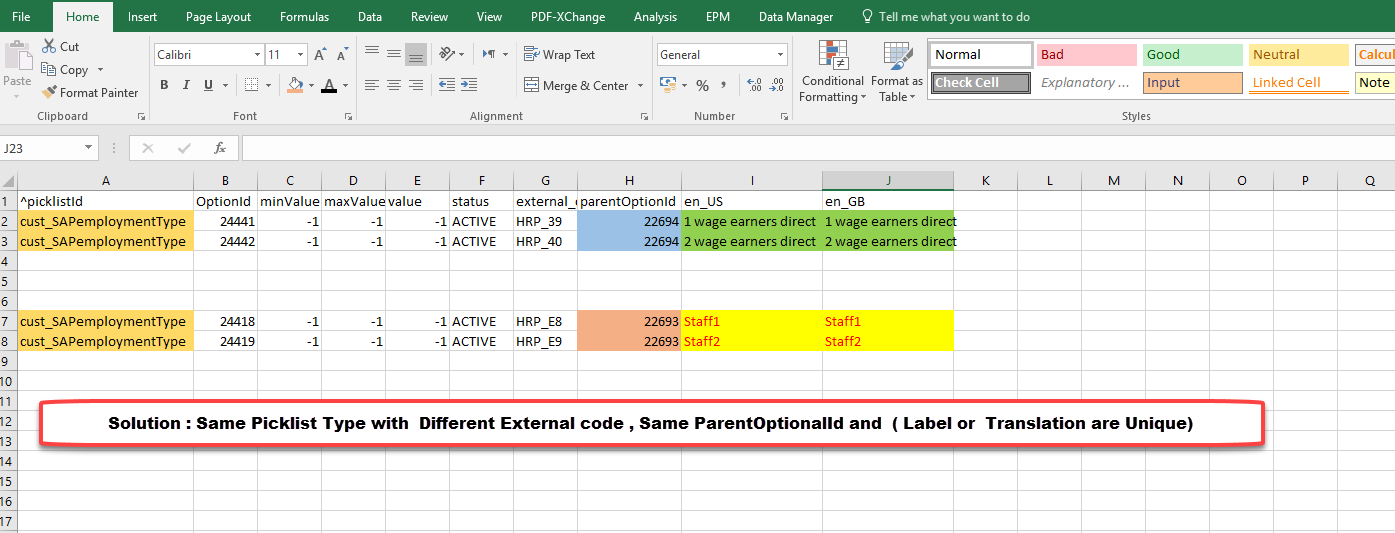
Task: Apply the Linked Cell style
Action: [x=1299, y=83]
